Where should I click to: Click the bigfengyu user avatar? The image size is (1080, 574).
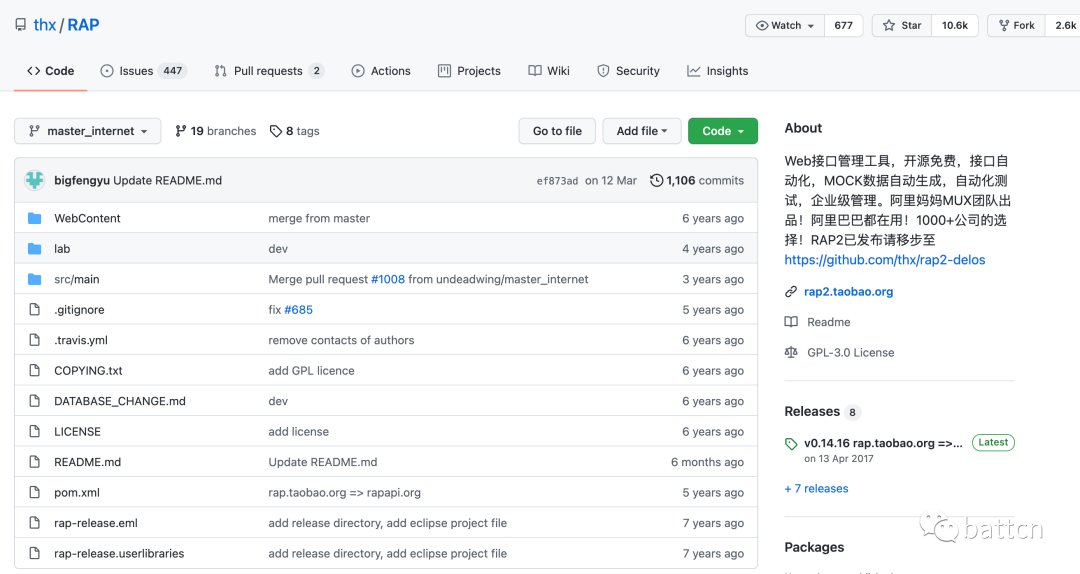pyautogui.click(x=35, y=180)
